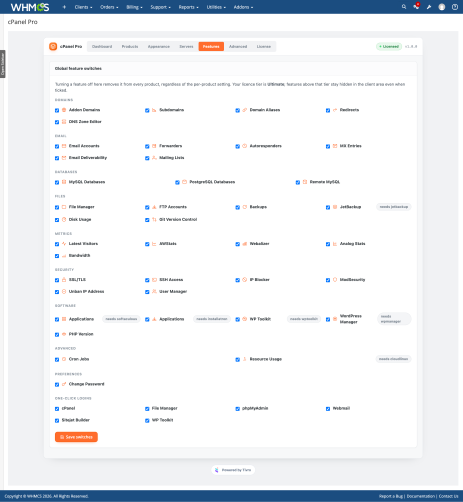Click the FTP Accounts upload icon
Screen dimensions: 463x502
click(x=154, y=207)
